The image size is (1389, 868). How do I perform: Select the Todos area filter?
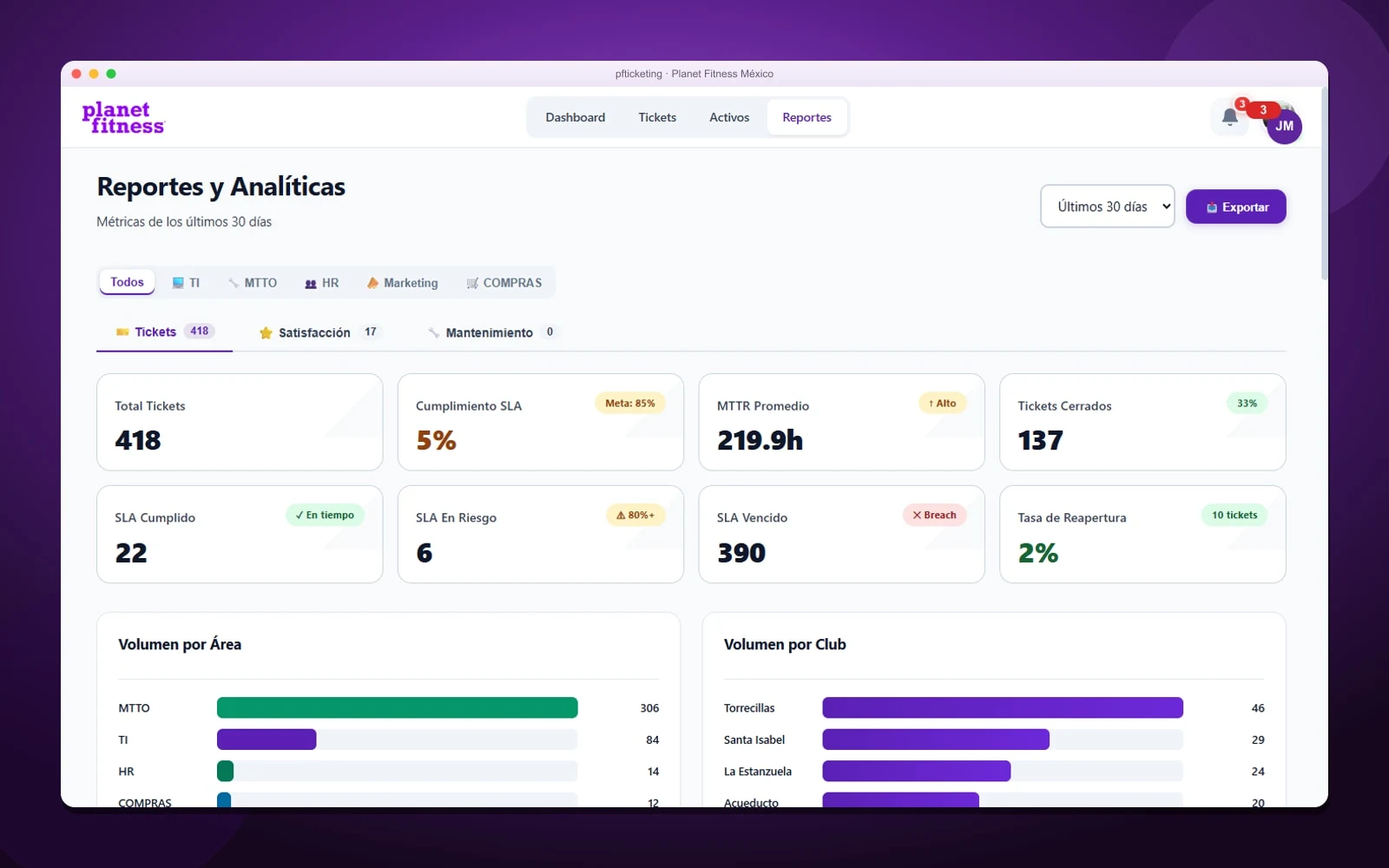pyautogui.click(x=127, y=282)
